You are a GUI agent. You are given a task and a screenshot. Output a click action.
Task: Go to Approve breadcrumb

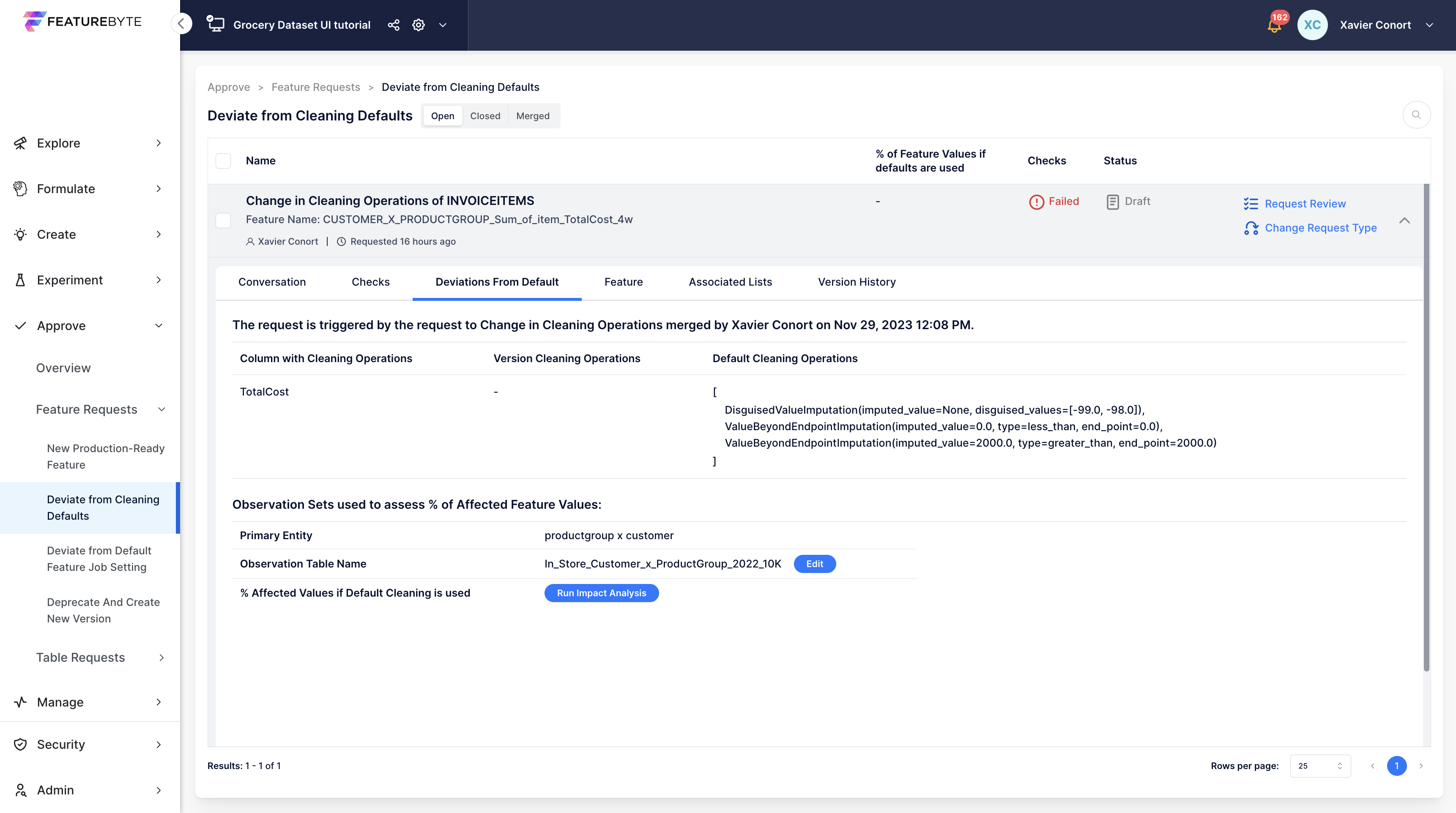pyautogui.click(x=228, y=87)
